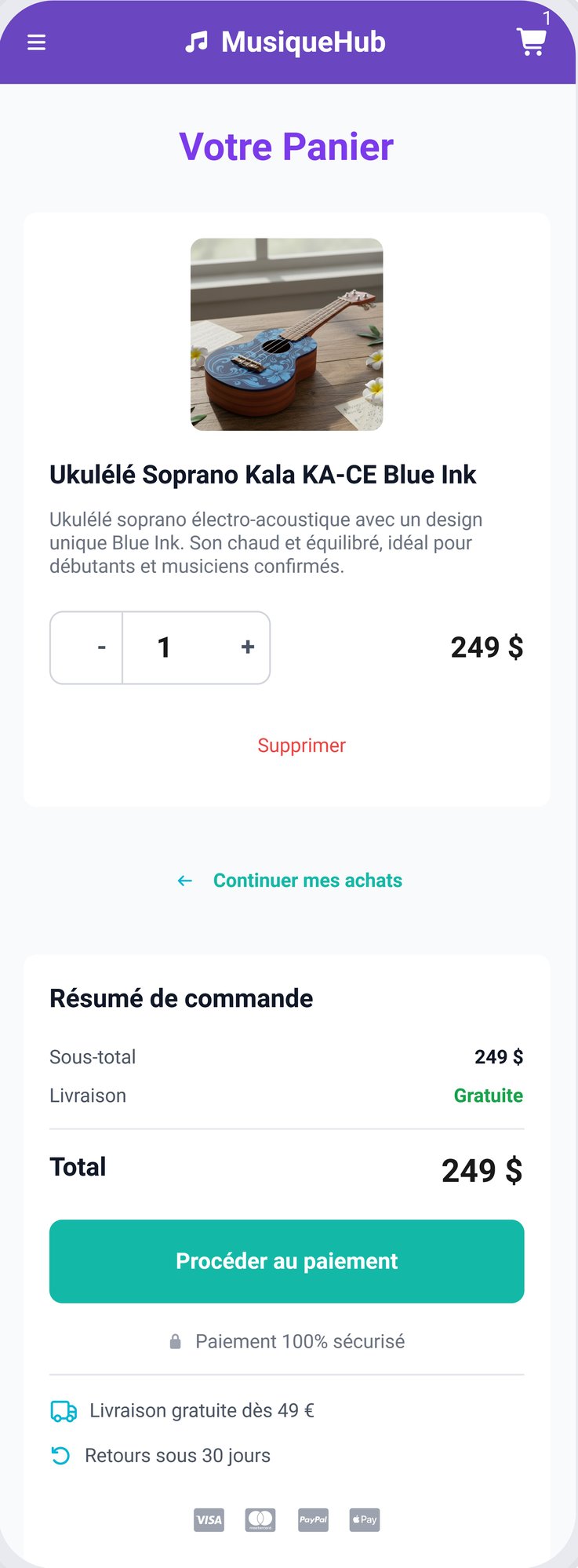The image size is (578, 1568).
Task: Click the returns circular arrow icon
Action: (60, 1456)
